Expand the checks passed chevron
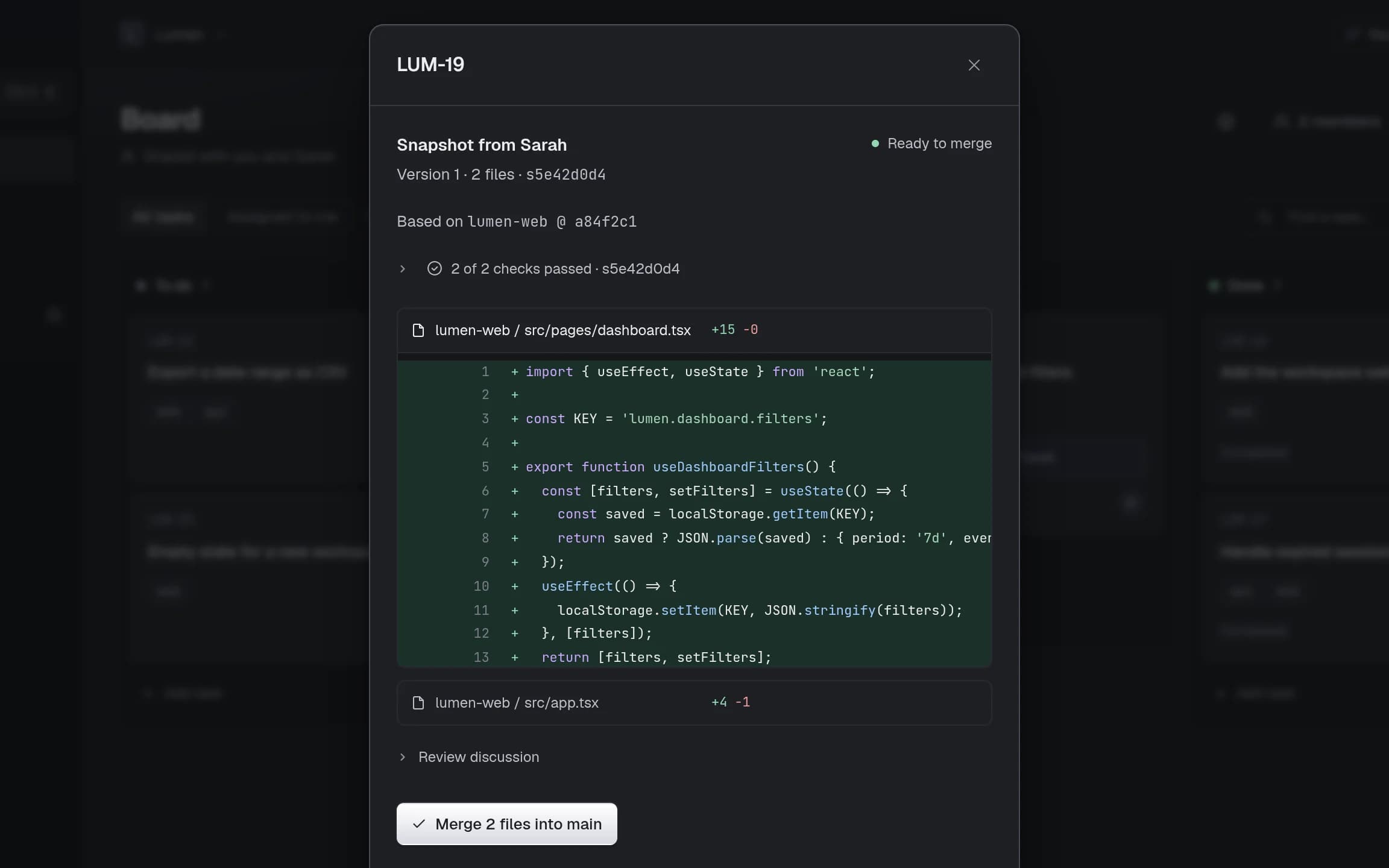 [403, 269]
